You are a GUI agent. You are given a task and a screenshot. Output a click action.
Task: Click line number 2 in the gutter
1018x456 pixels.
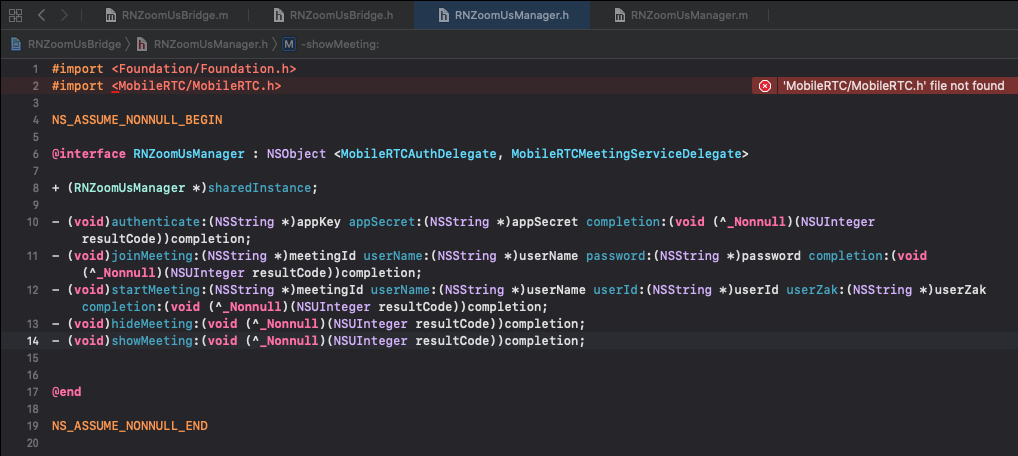tap(35, 87)
